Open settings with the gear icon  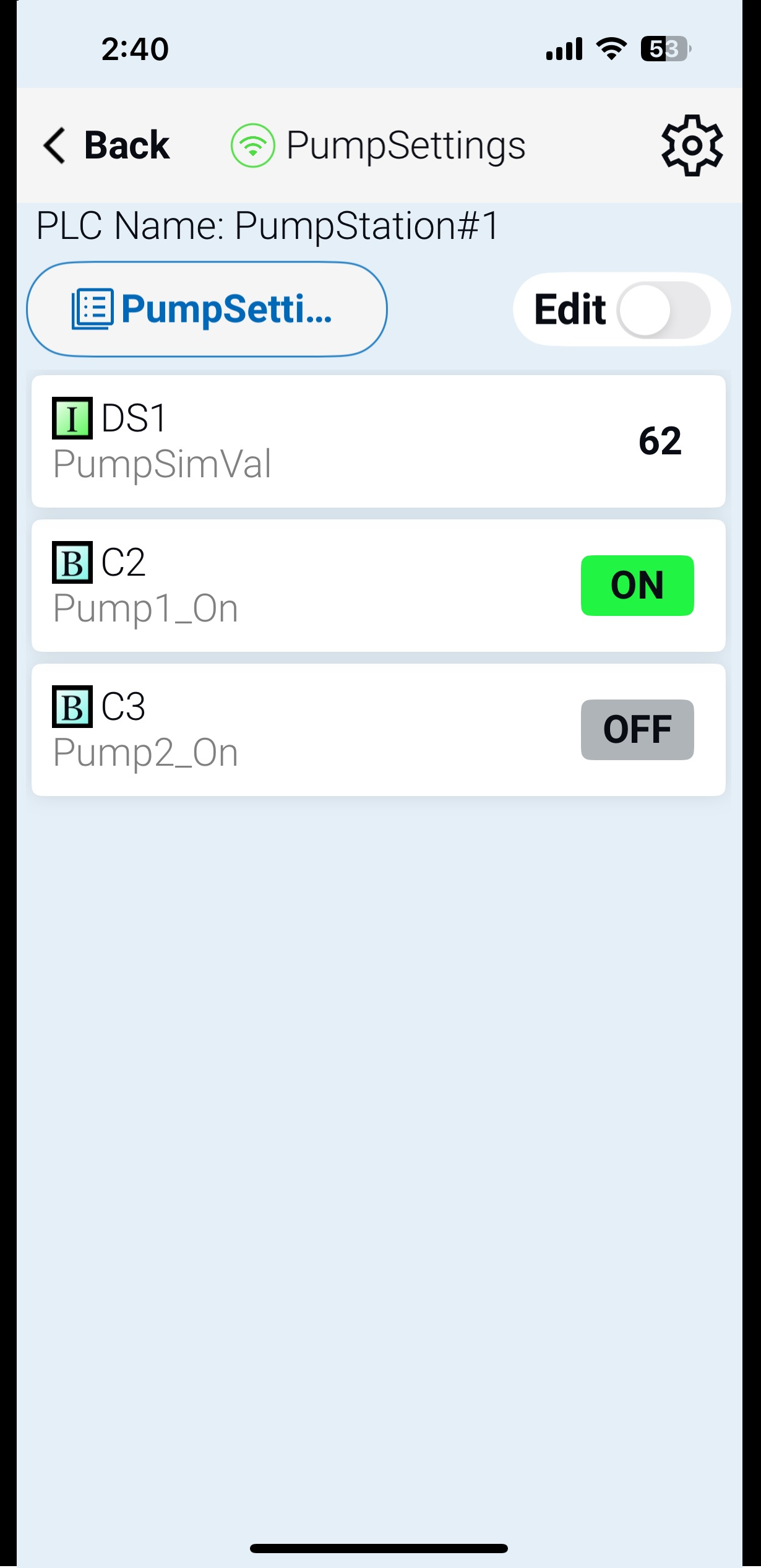pyautogui.click(x=692, y=145)
